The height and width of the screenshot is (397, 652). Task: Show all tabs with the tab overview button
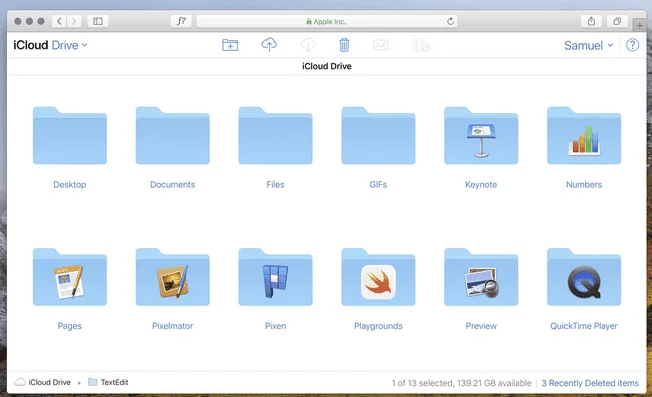617,21
